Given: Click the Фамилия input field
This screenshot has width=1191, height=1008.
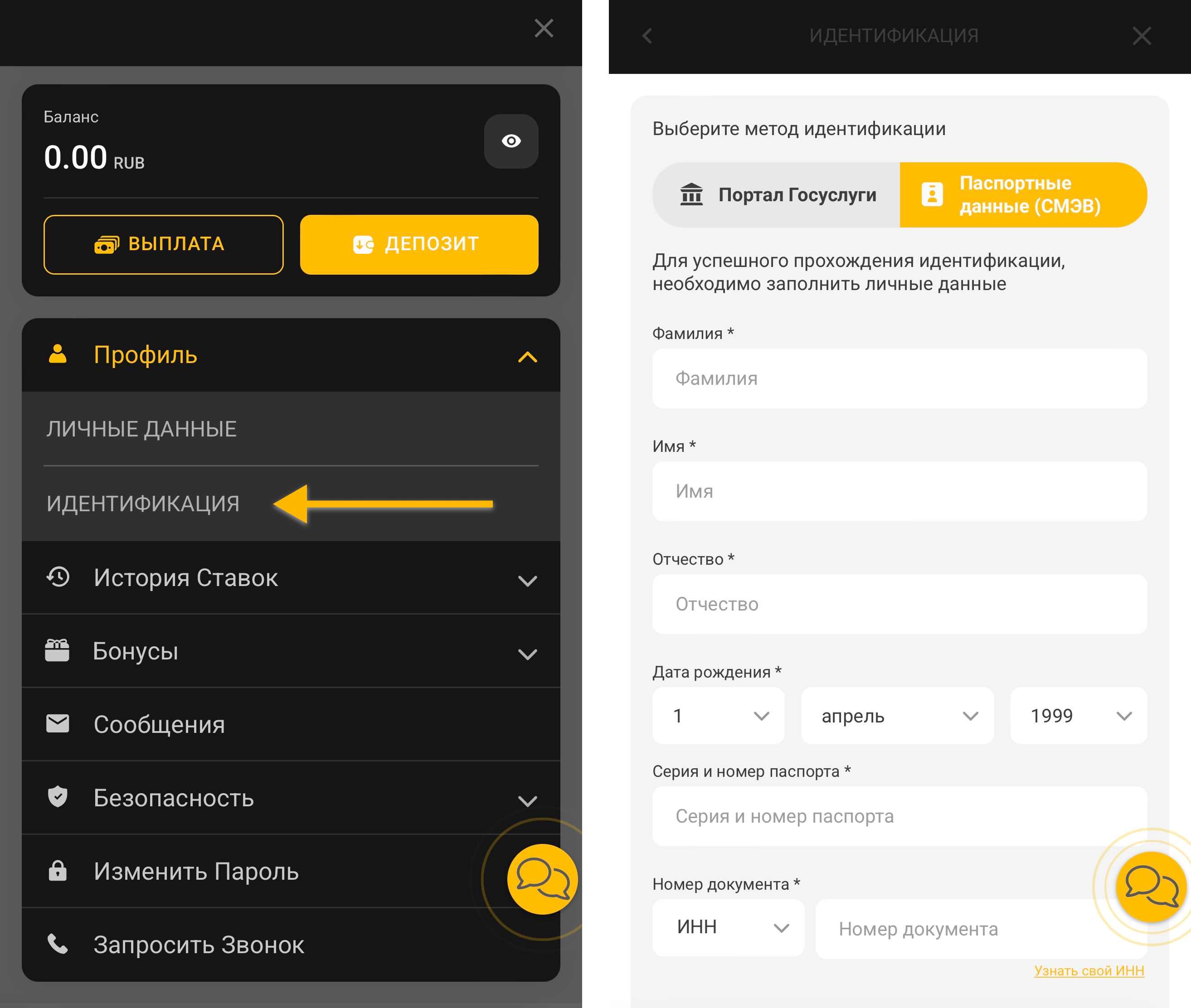Looking at the screenshot, I should pos(899,378).
